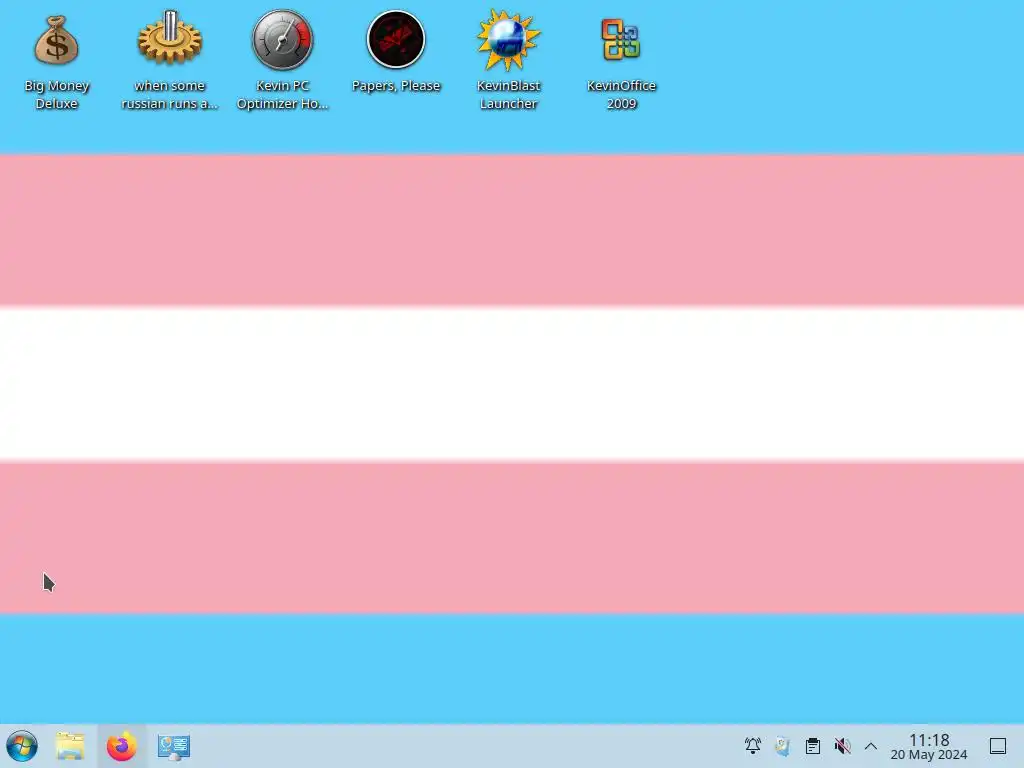Show notifications from the bell tray icon
This screenshot has width=1024, height=768.
click(753, 746)
